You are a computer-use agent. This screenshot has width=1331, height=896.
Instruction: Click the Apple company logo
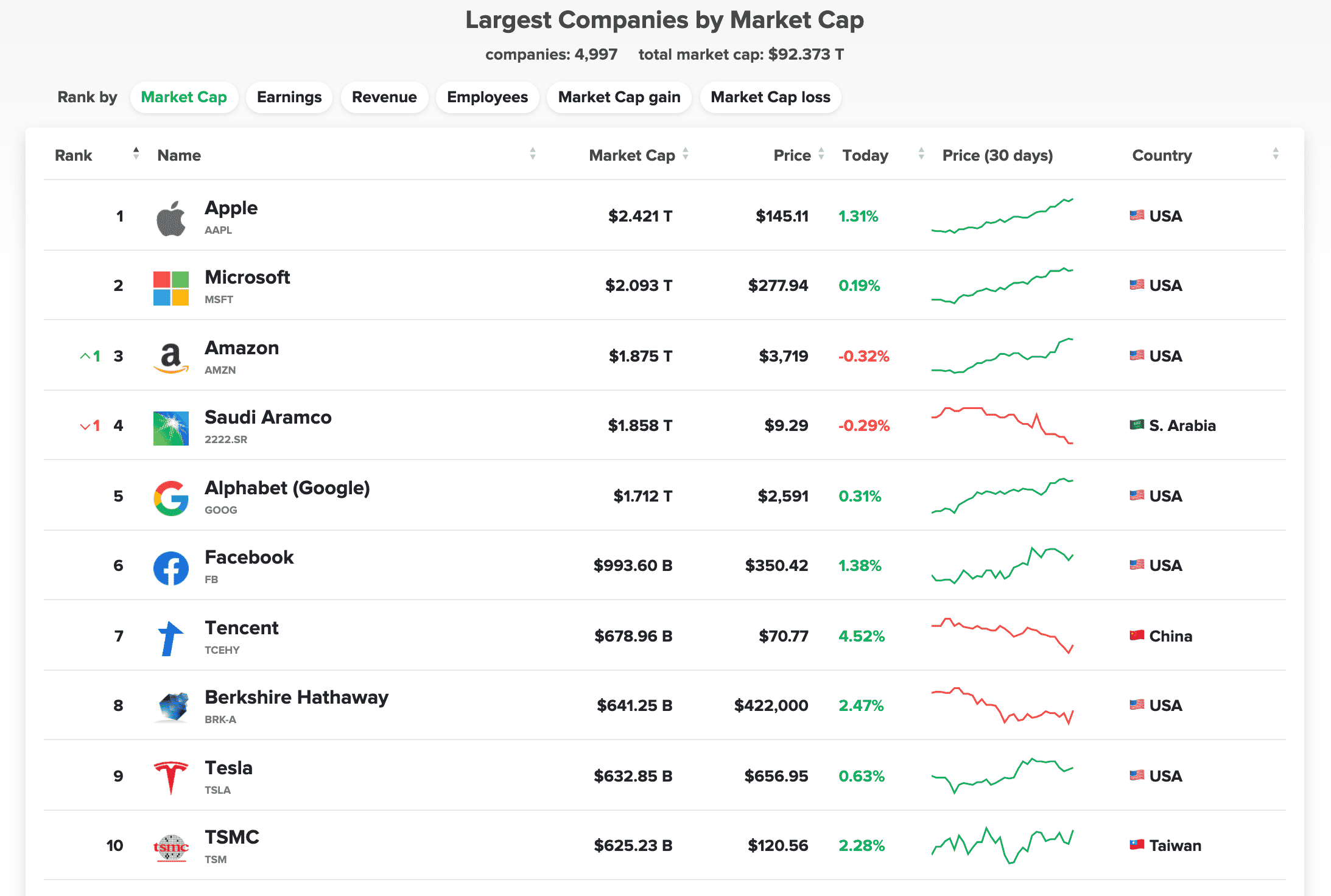[x=170, y=218]
